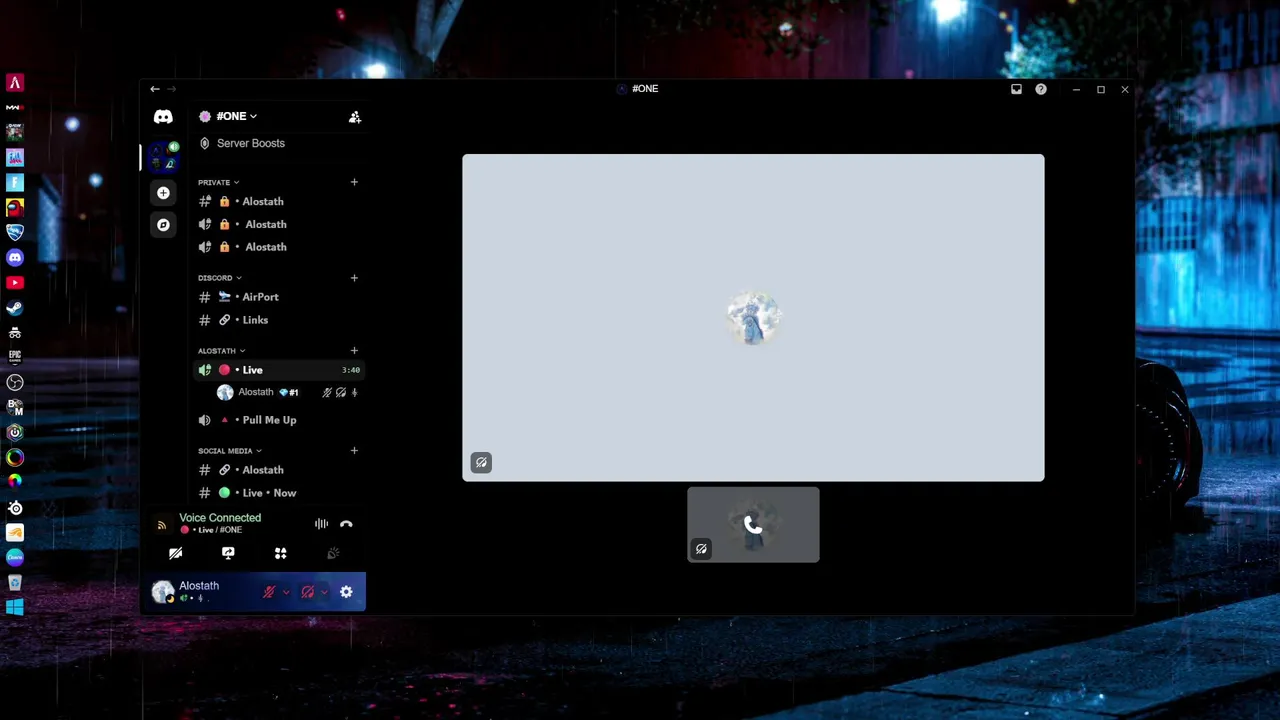Open the Discover servers compass icon
This screenshot has width=1280, height=720.
click(163, 225)
